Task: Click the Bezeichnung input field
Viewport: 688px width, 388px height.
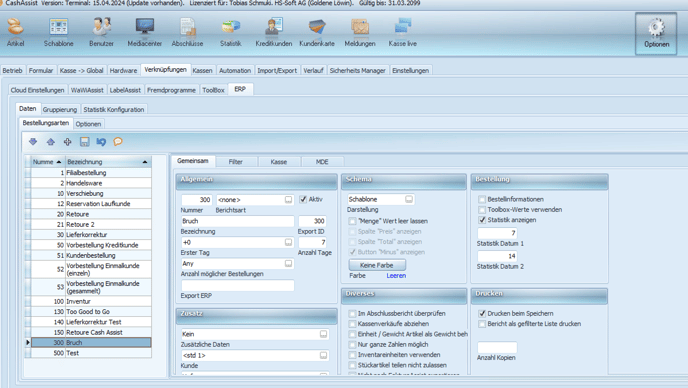Action: coord(237,221)
